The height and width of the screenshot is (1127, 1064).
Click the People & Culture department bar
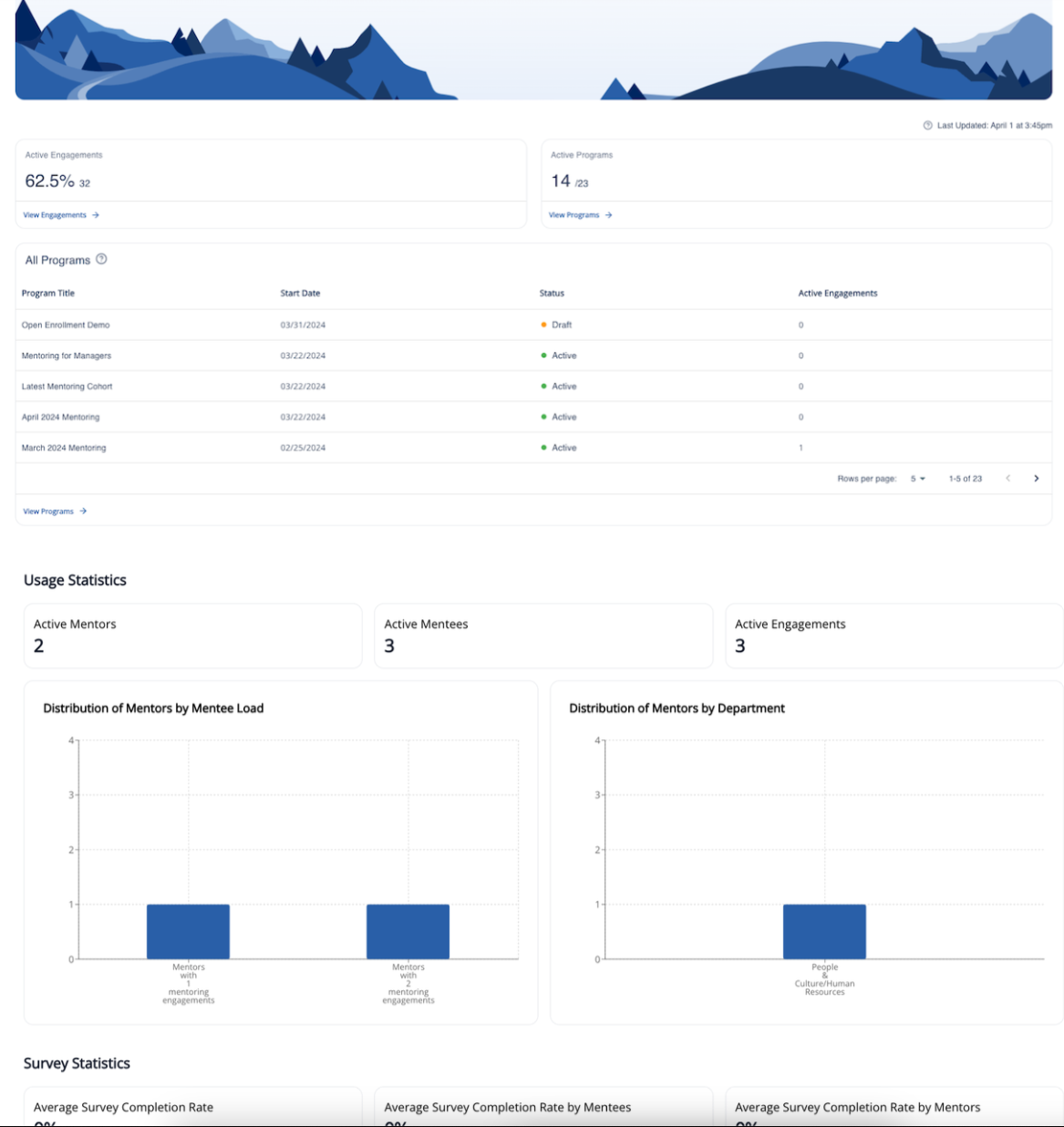tap(824, 931)
